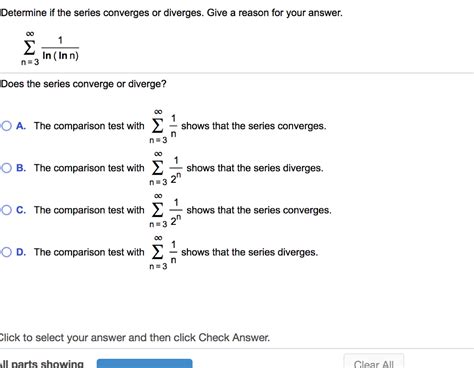Click the All parts showing label
This screenshot has width=474, height=368.
click(42, 364)
